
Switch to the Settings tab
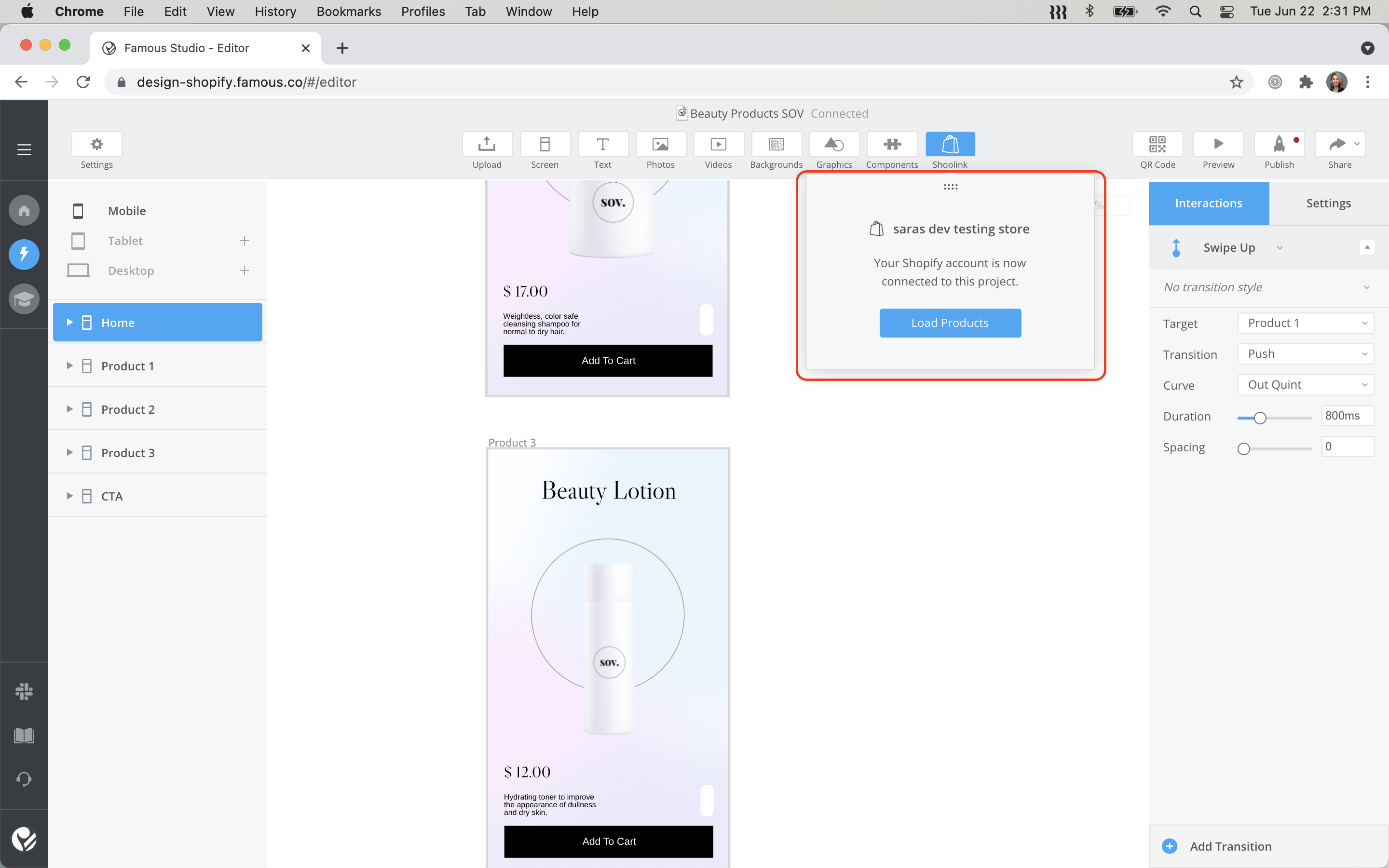[1328, 203]
